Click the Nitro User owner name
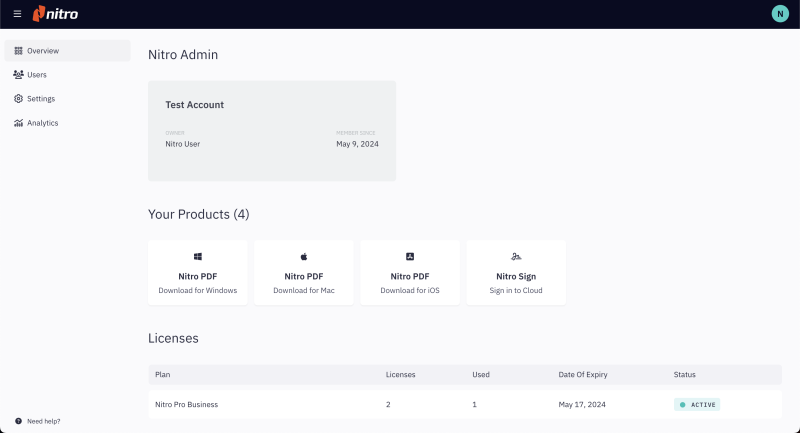The width and height of the screenshot is (800, 433). point(183,144)
